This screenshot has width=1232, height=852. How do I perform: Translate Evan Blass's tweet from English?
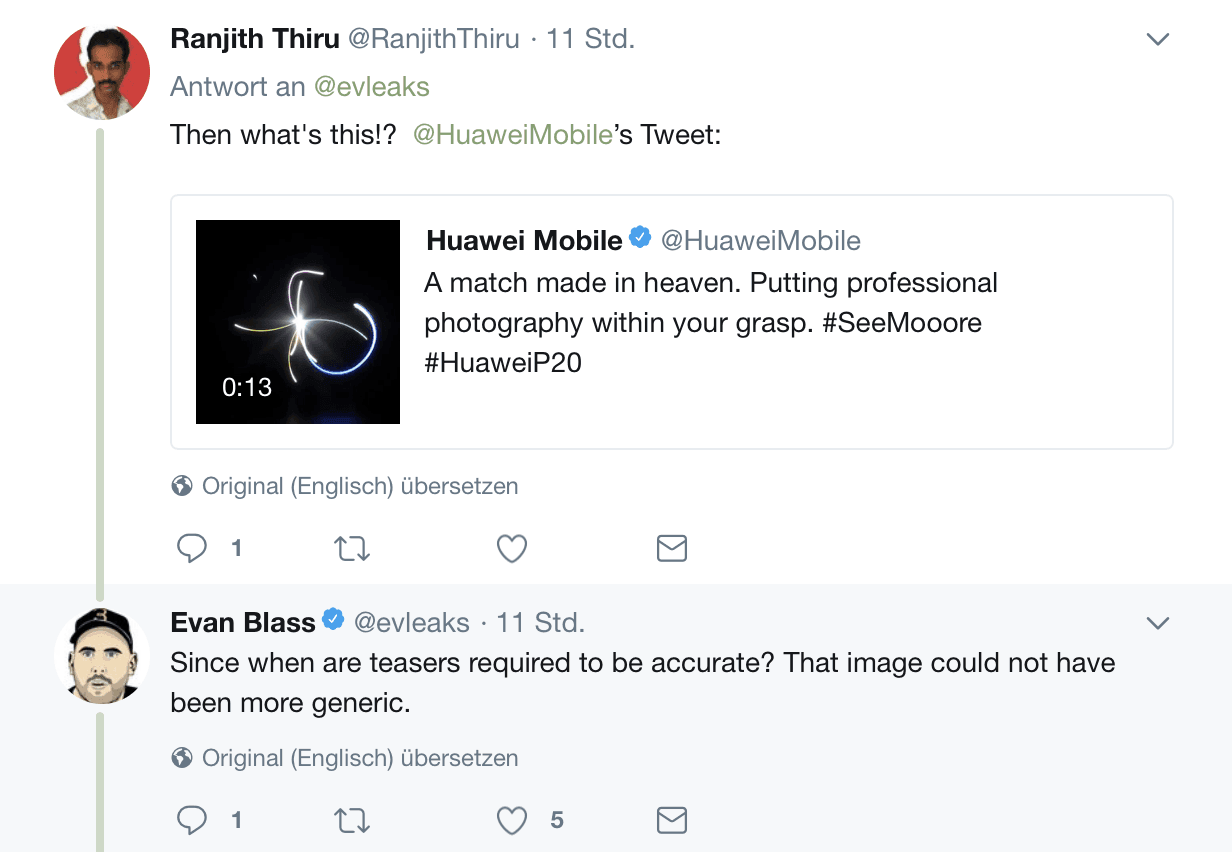[x=360, y=758]
